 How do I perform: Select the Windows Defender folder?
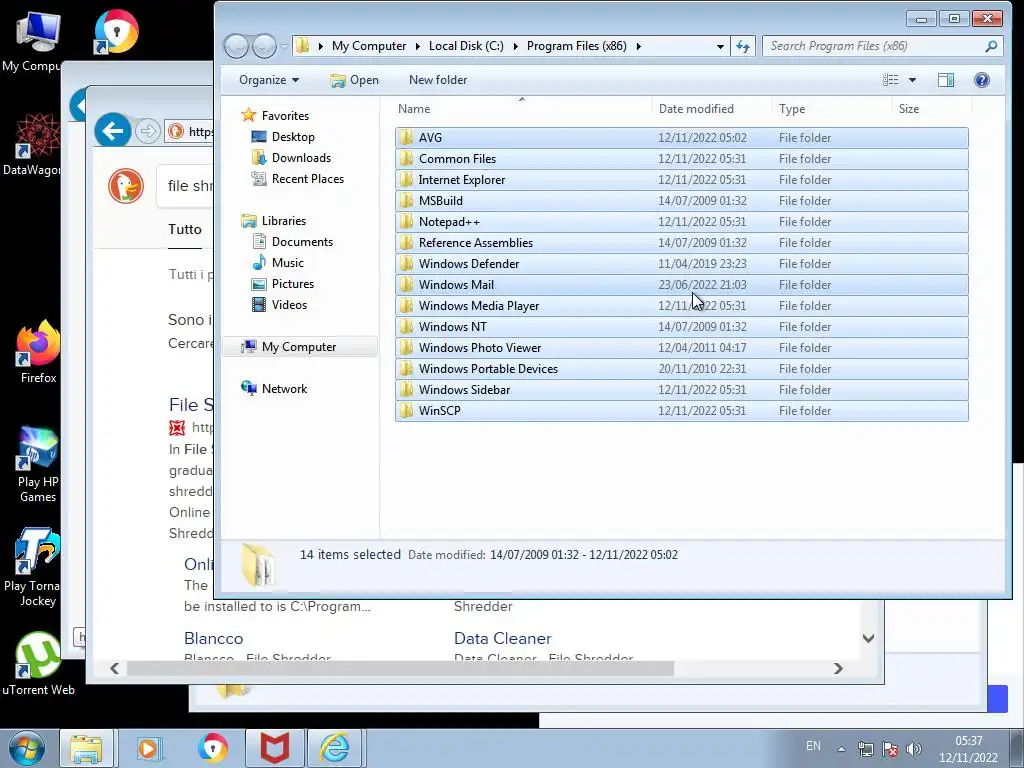(x=681, y=263)
